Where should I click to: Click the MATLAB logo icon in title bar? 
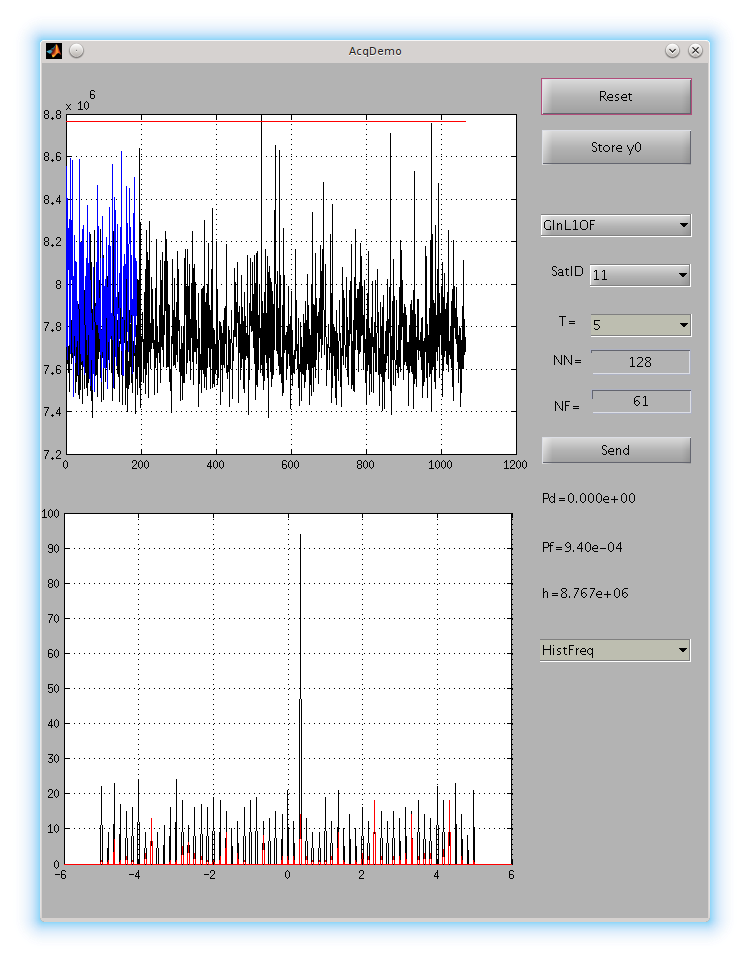[55, 51]
